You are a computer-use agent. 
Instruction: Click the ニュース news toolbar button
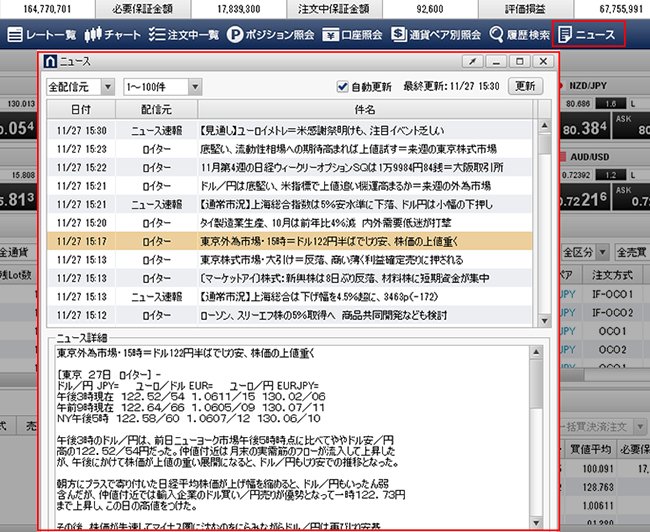pyautogui.click(x=590, y=34)
